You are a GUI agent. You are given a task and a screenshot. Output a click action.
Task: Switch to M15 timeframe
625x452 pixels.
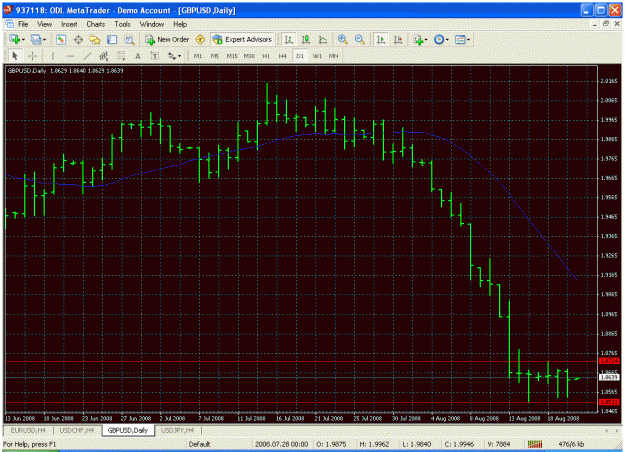tap(232, 56)
